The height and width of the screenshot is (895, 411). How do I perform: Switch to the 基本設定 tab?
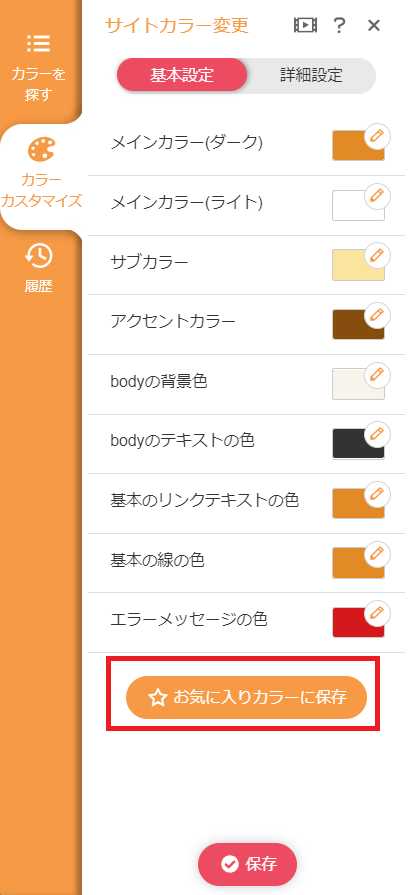[182, 75]
